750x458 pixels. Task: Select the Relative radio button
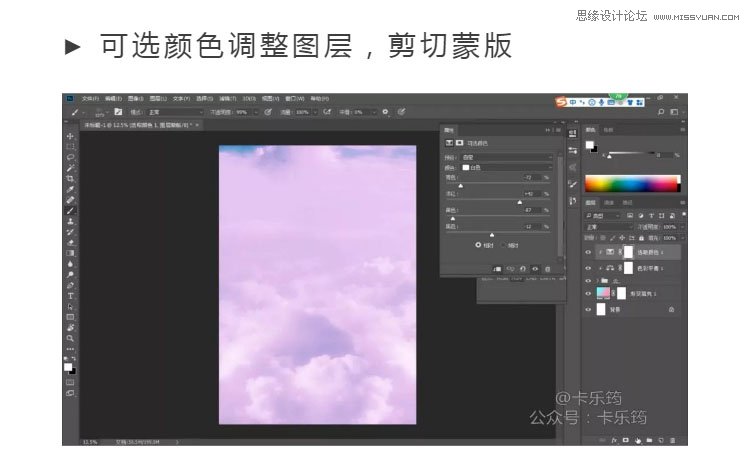pyautogui.click(x=478, y=244)
